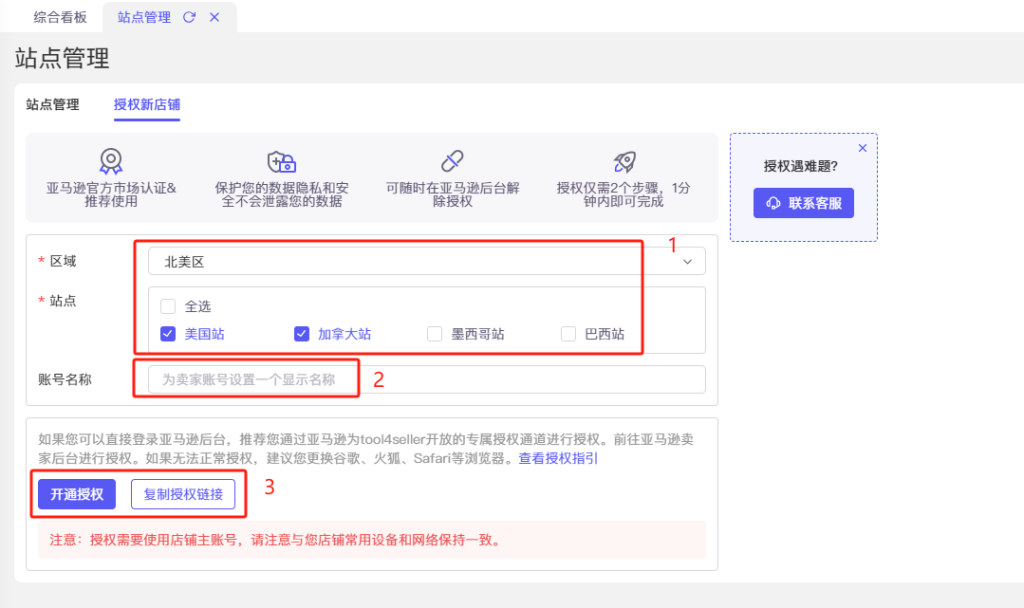Close the 站点管理 tab

point(214,17)
